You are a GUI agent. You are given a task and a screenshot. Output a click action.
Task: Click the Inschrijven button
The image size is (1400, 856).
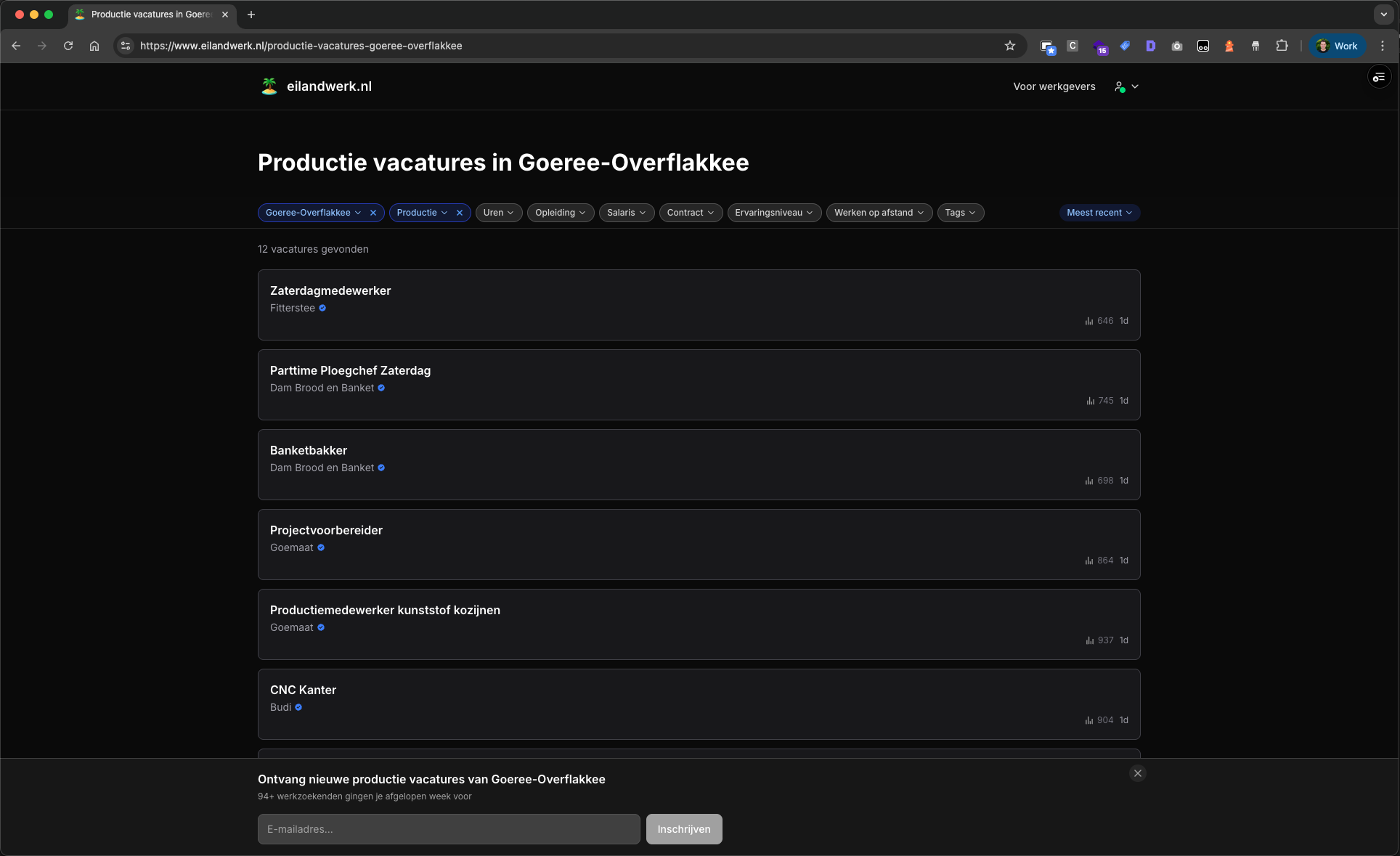pos(683,829)
